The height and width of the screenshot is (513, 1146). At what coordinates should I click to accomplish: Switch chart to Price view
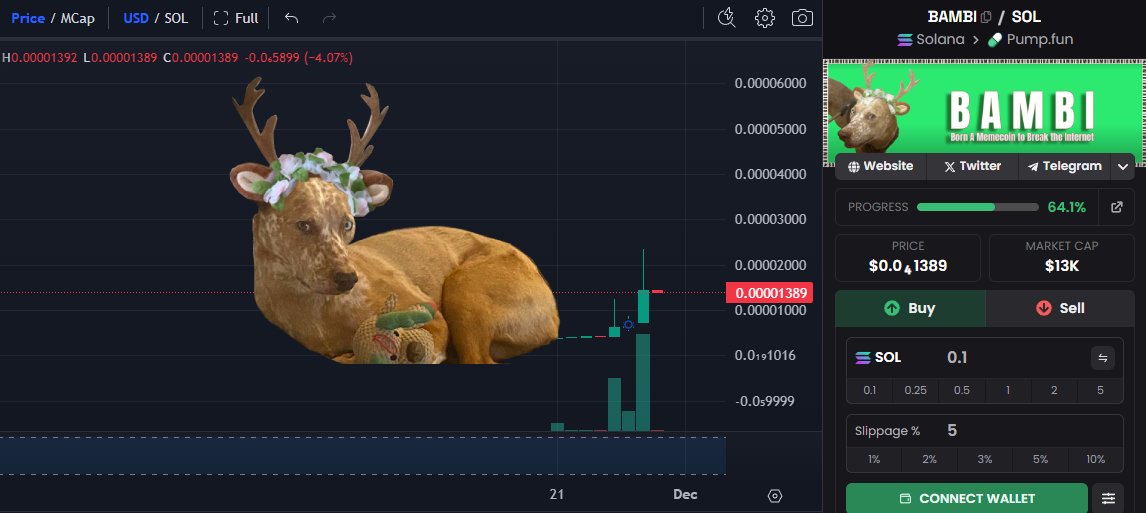point(28,18)
